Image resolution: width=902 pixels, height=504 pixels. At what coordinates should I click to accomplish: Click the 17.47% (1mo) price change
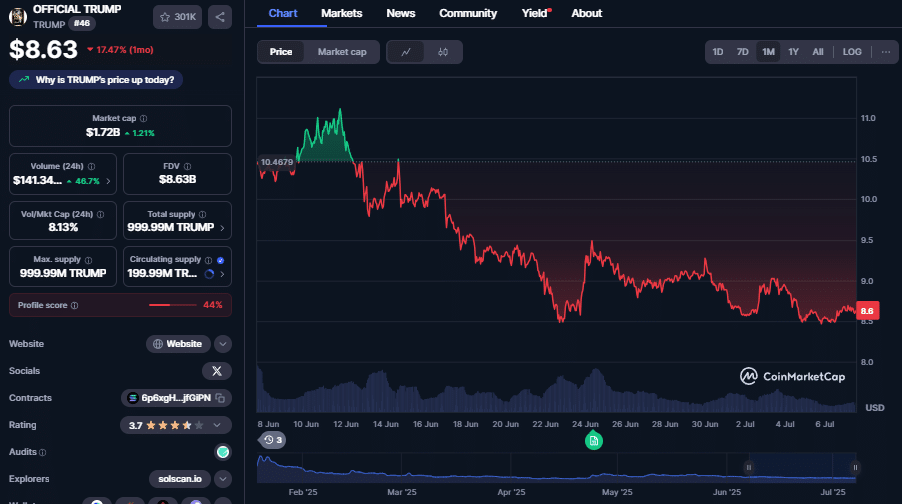[x=120, y=50]
